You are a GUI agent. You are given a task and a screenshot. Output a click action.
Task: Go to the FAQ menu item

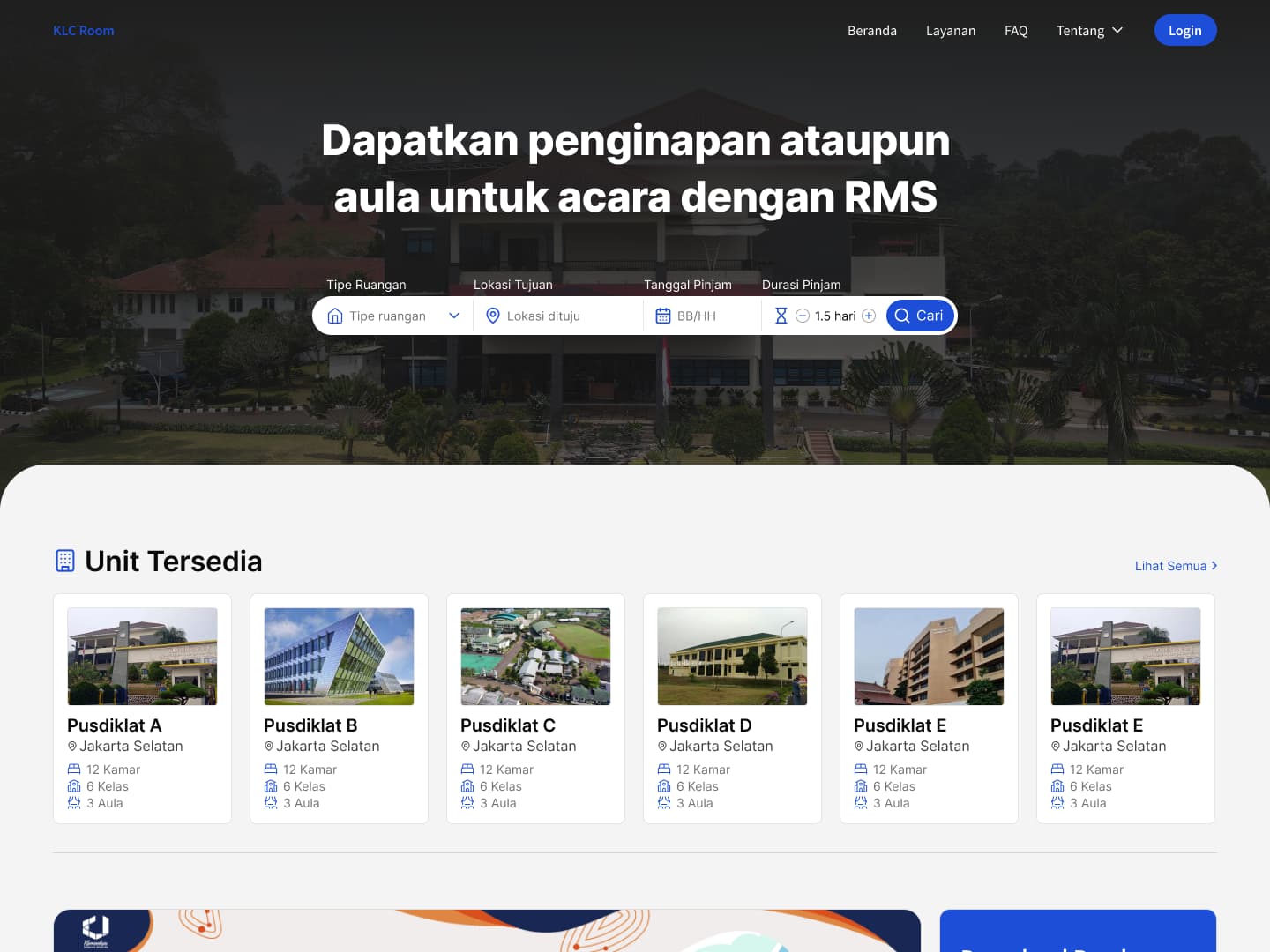coord(1015,30)
